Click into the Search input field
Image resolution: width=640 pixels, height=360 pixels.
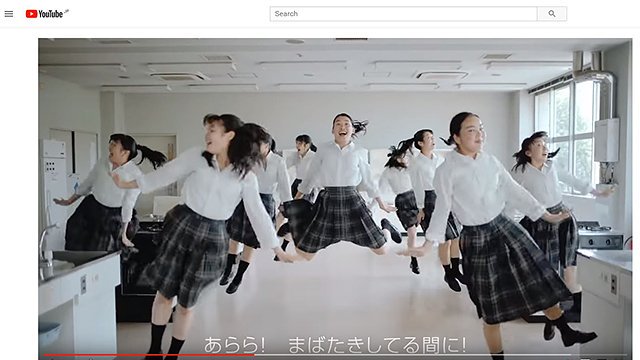click(403, 14)
